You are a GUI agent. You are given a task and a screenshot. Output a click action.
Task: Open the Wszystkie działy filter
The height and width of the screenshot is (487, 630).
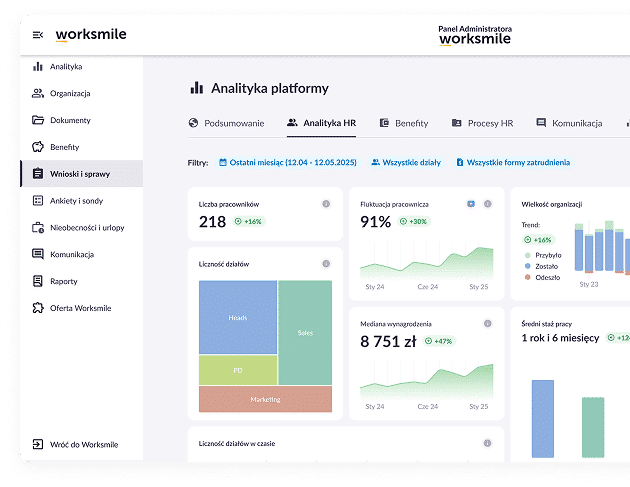tap(406, 162)
